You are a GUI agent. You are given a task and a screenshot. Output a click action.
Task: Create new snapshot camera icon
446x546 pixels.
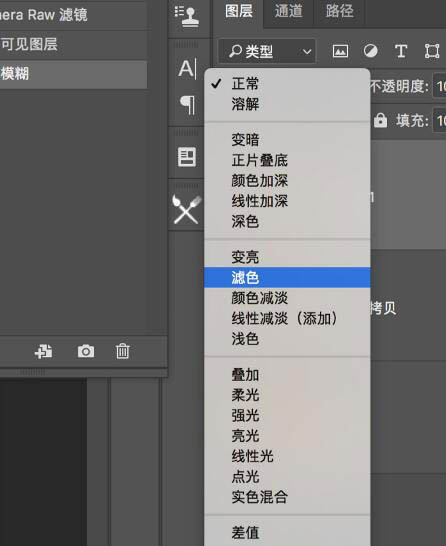coord(86,351)
